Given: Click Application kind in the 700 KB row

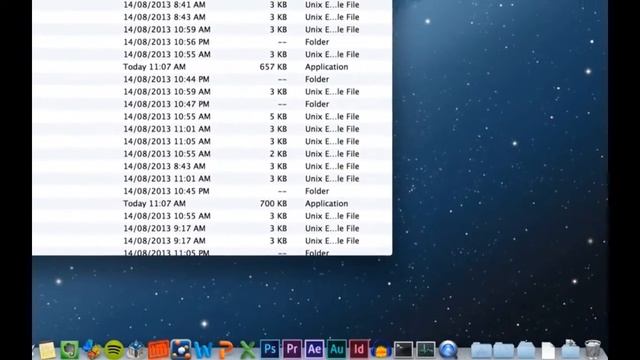Looking at the screenshot, I should point(327,204).
